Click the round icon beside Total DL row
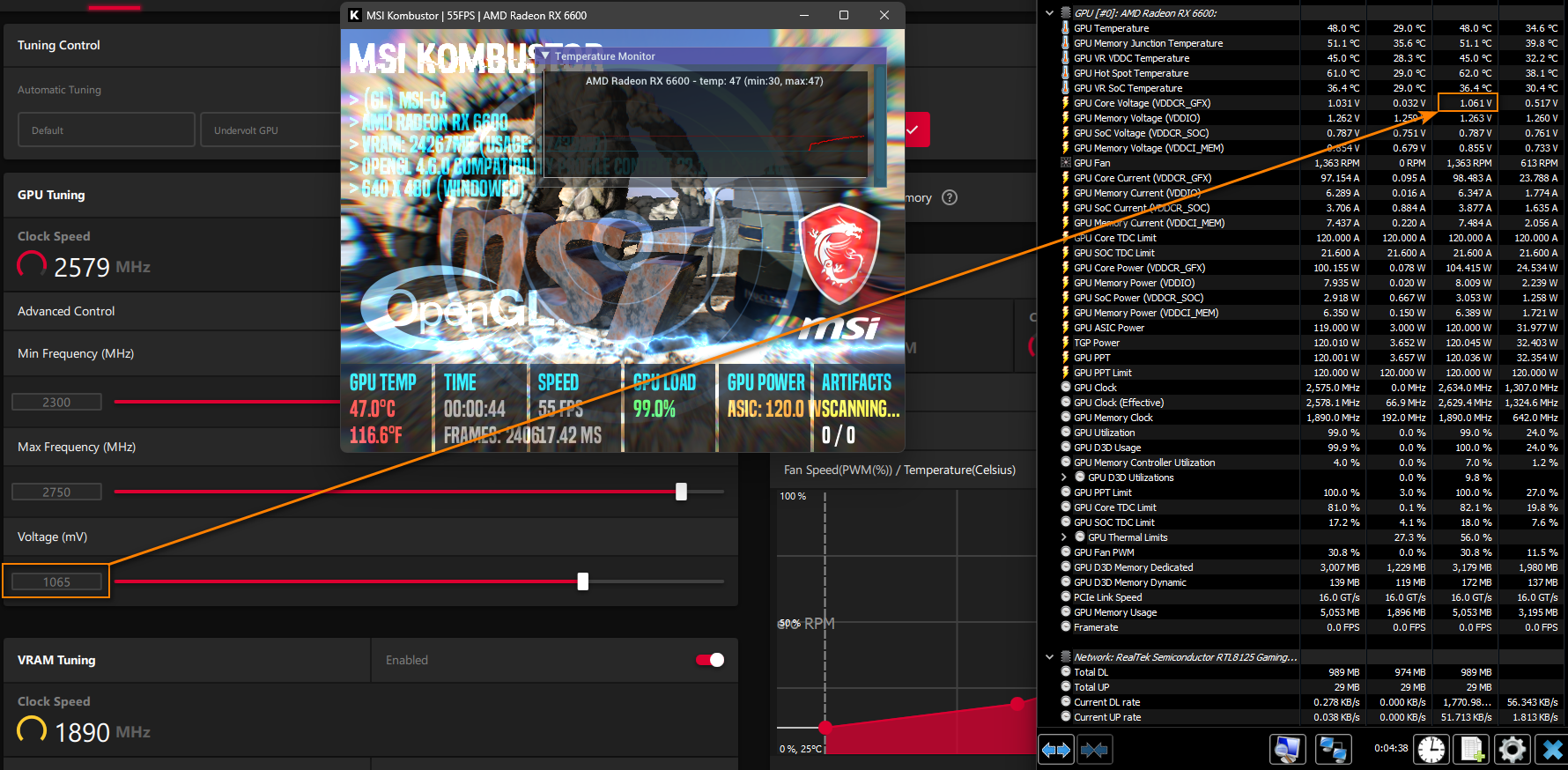 tap(1066, 672)
